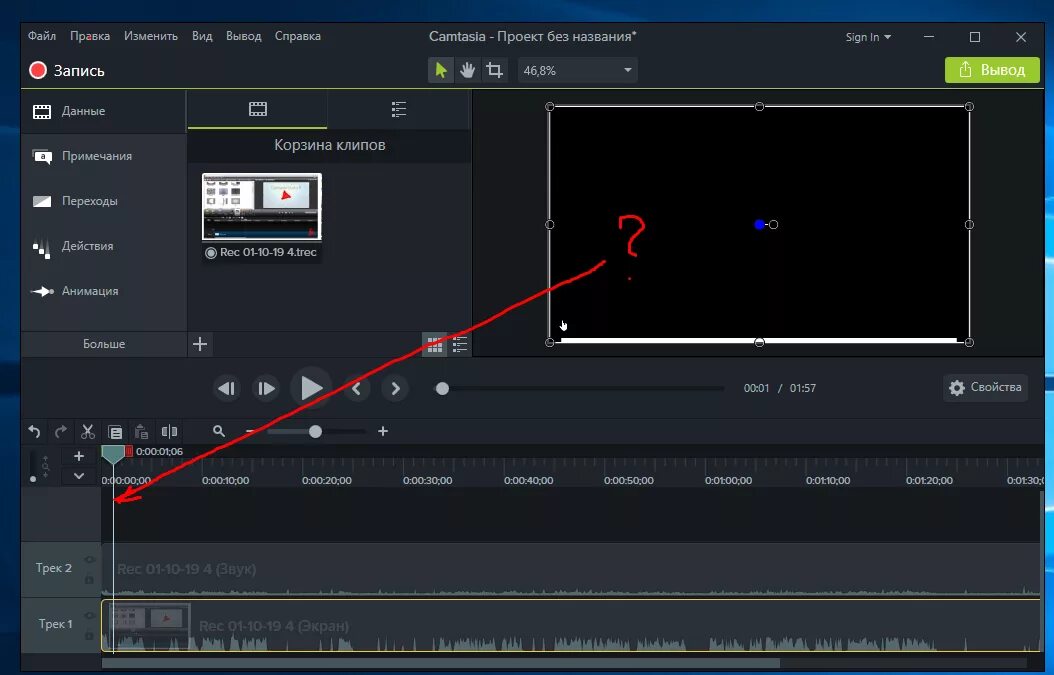Expand the marker track chevron
This screenshot has width=1054, height=675.
click(79, 476)
